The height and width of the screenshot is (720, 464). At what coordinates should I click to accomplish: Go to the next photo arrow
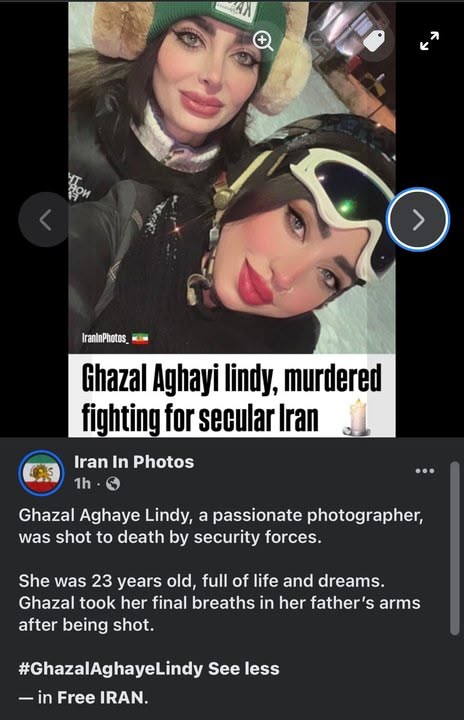pos(418,219)
